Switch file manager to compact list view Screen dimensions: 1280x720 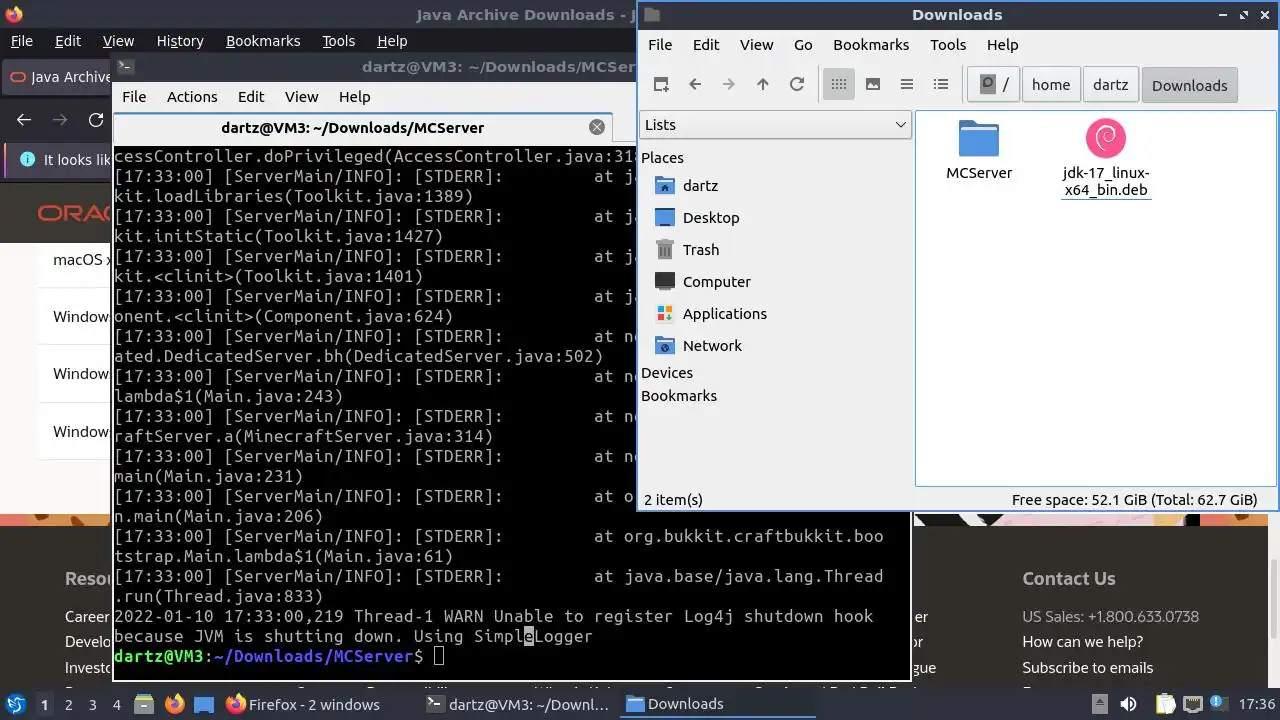907,85
